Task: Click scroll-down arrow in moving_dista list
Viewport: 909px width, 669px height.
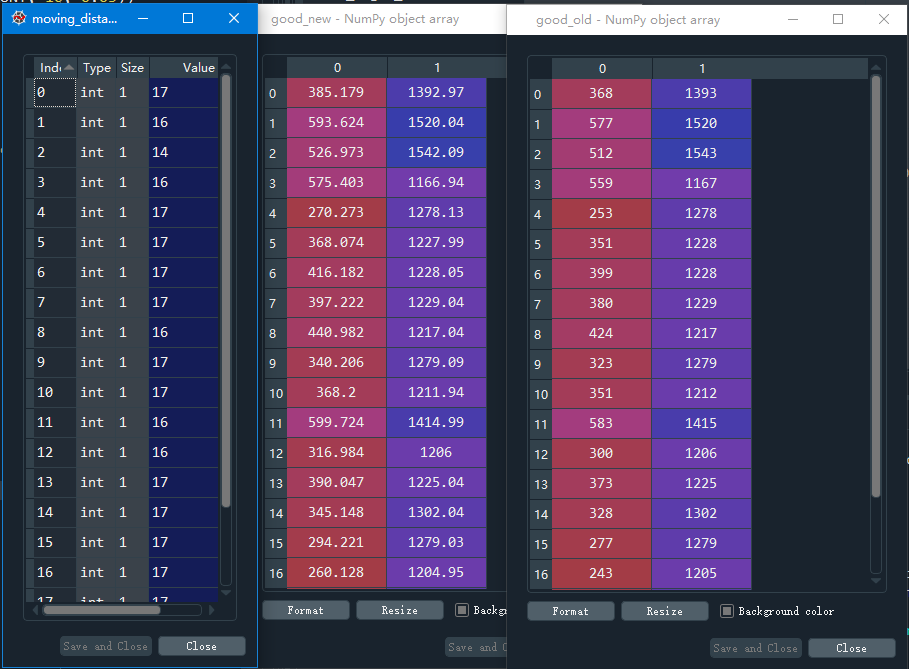Action: (x=226, y=592)
